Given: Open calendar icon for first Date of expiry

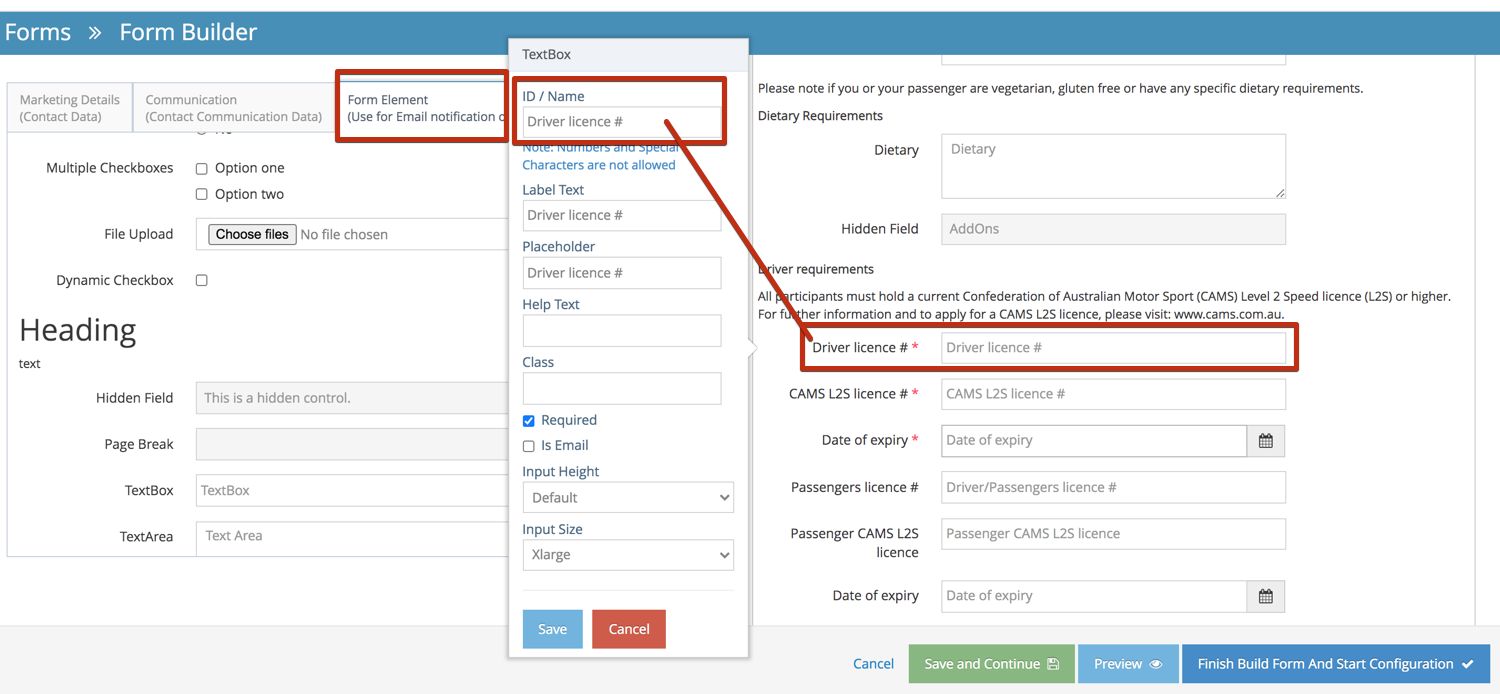Looking at the screenshot, I should [x=1265, y=441].
